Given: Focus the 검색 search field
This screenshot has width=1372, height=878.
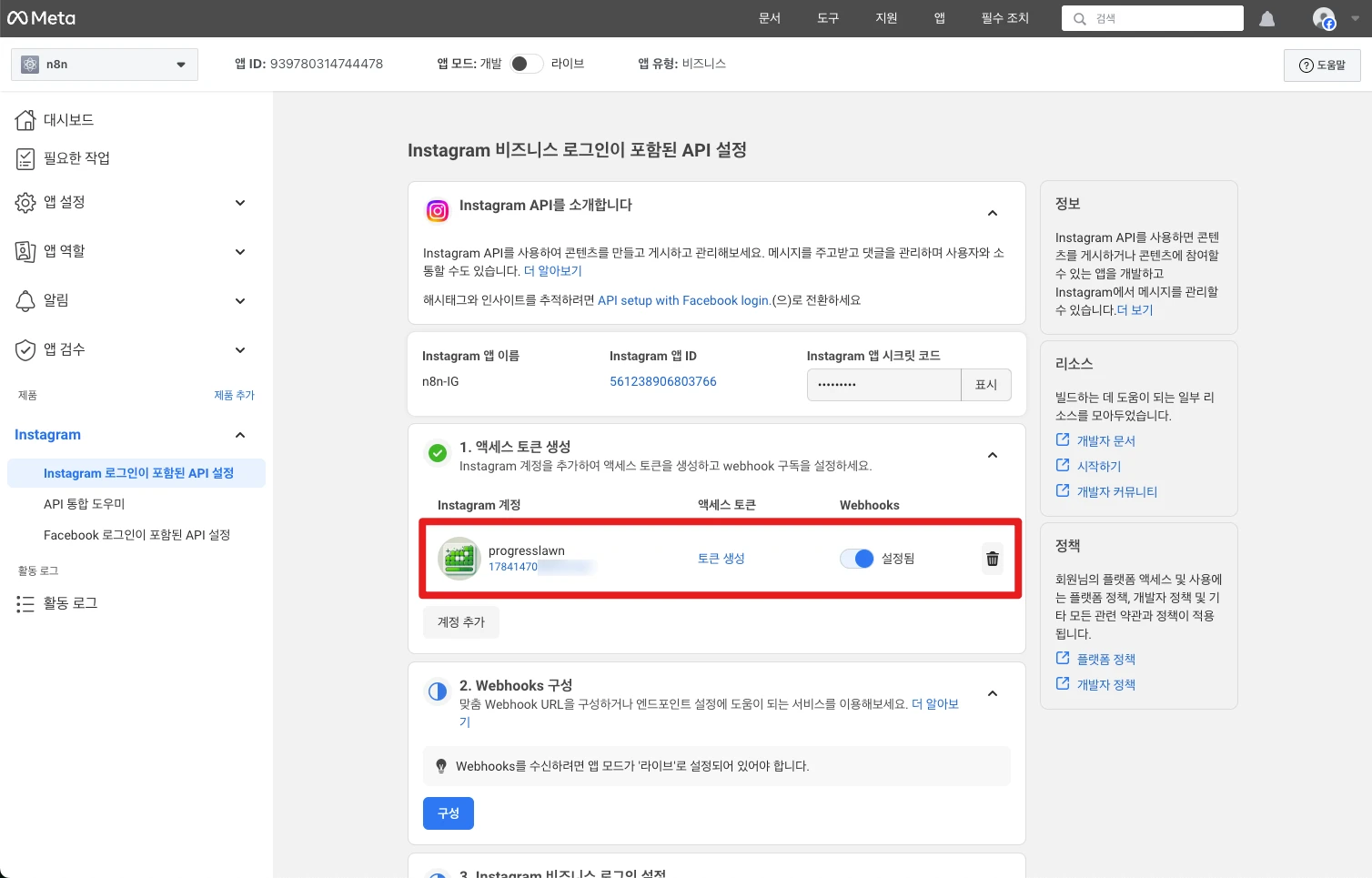Looking at the screenshot, I should coord(1153,18).
